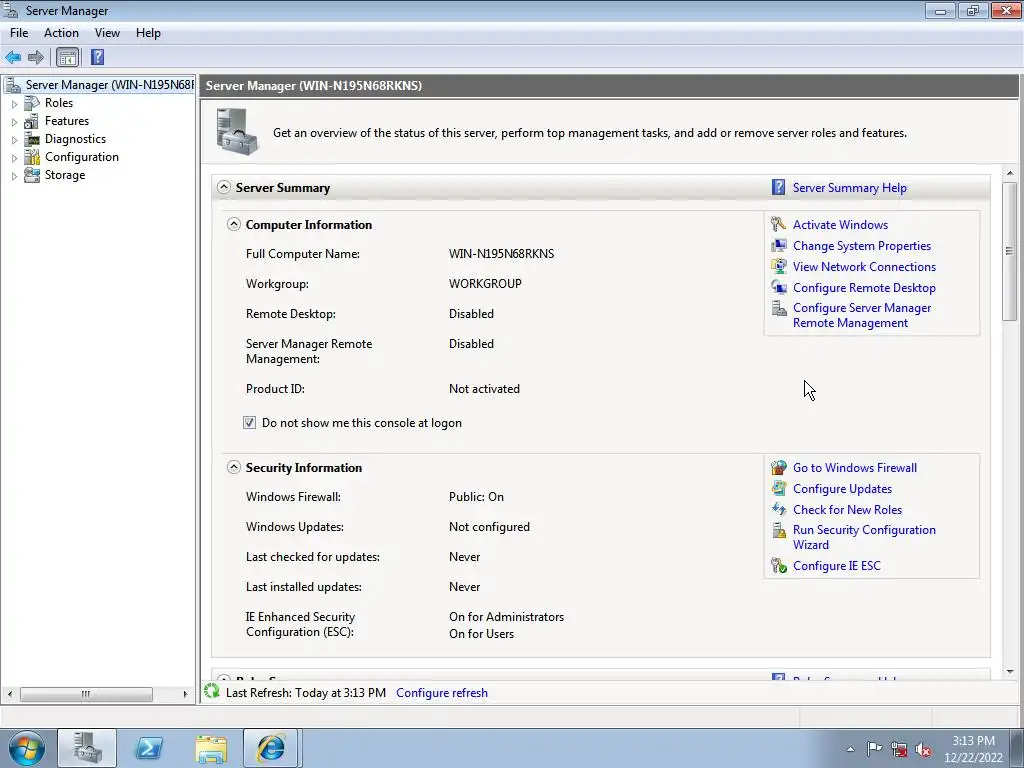Click the Activate Windows keys icon

coord(778,224)
